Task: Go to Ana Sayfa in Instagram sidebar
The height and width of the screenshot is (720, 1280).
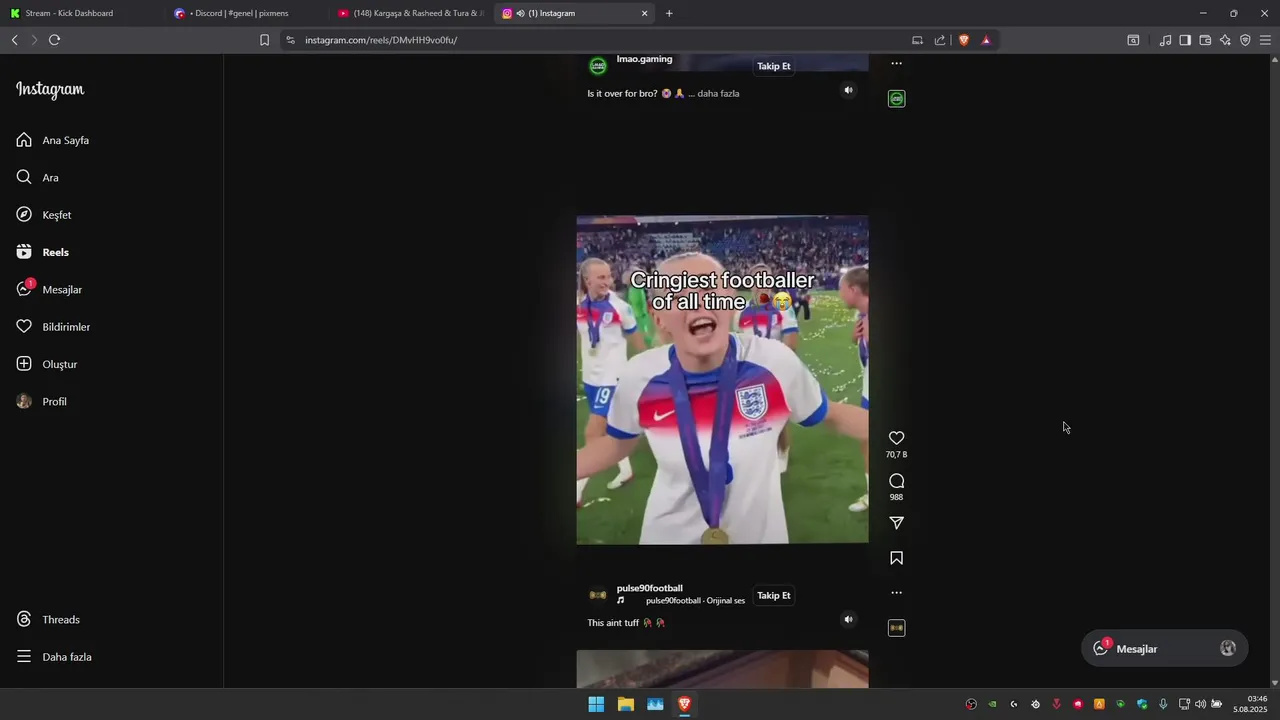Action: [53, 140]
